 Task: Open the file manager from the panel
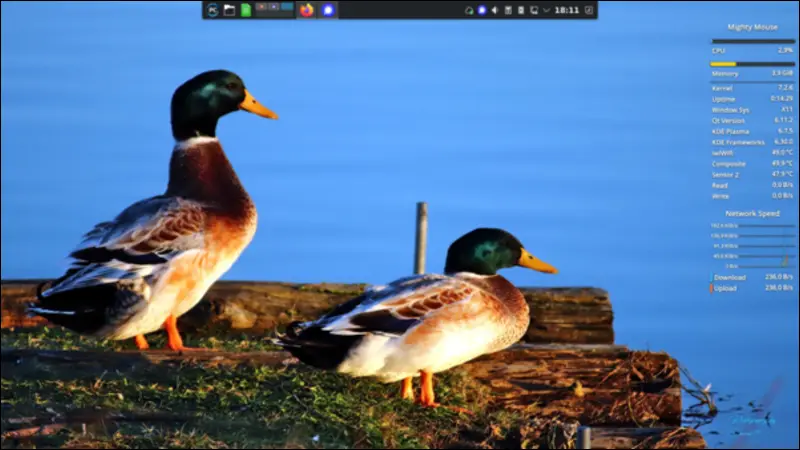pos(230,10)
